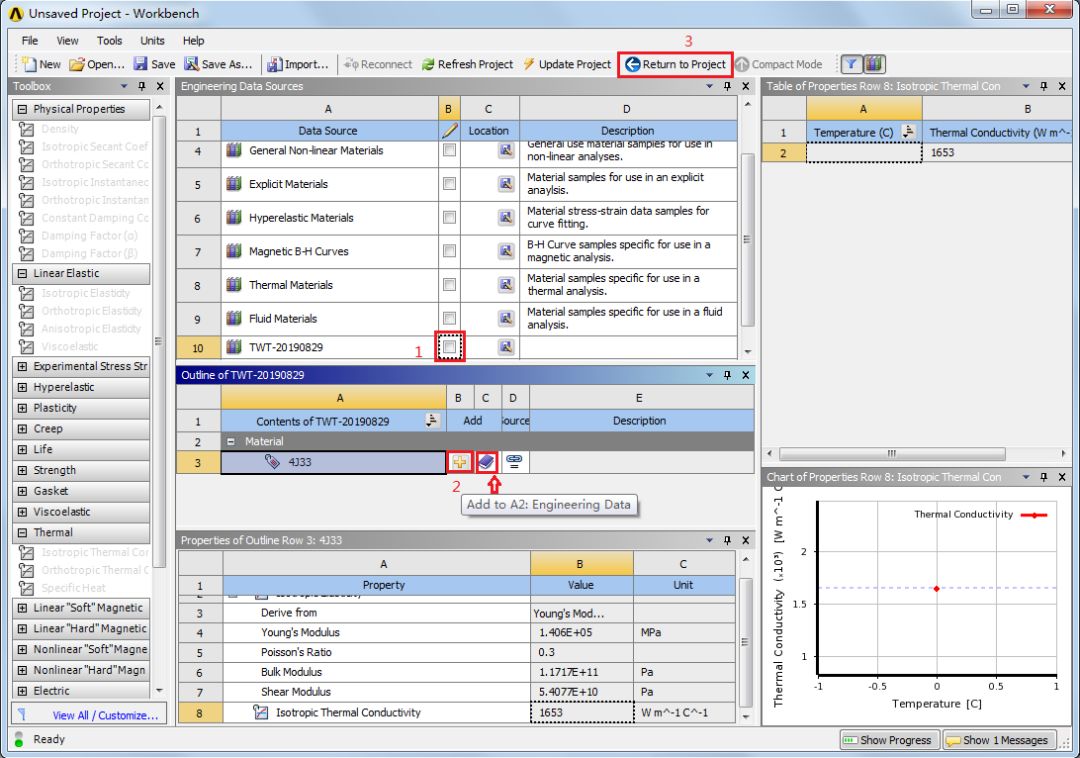Expand the Gasket toolbox group
This screenshot has height=758, width=1080.
(22, 491)
